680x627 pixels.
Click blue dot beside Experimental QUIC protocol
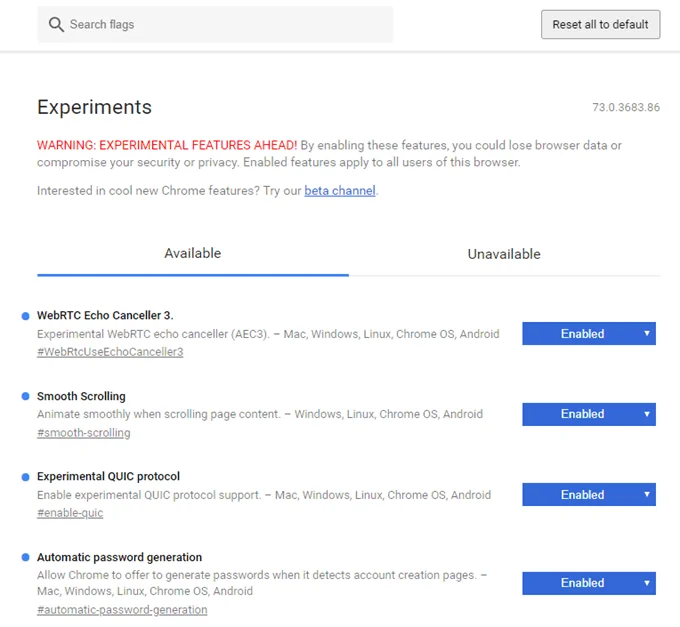tap(26, 477)
